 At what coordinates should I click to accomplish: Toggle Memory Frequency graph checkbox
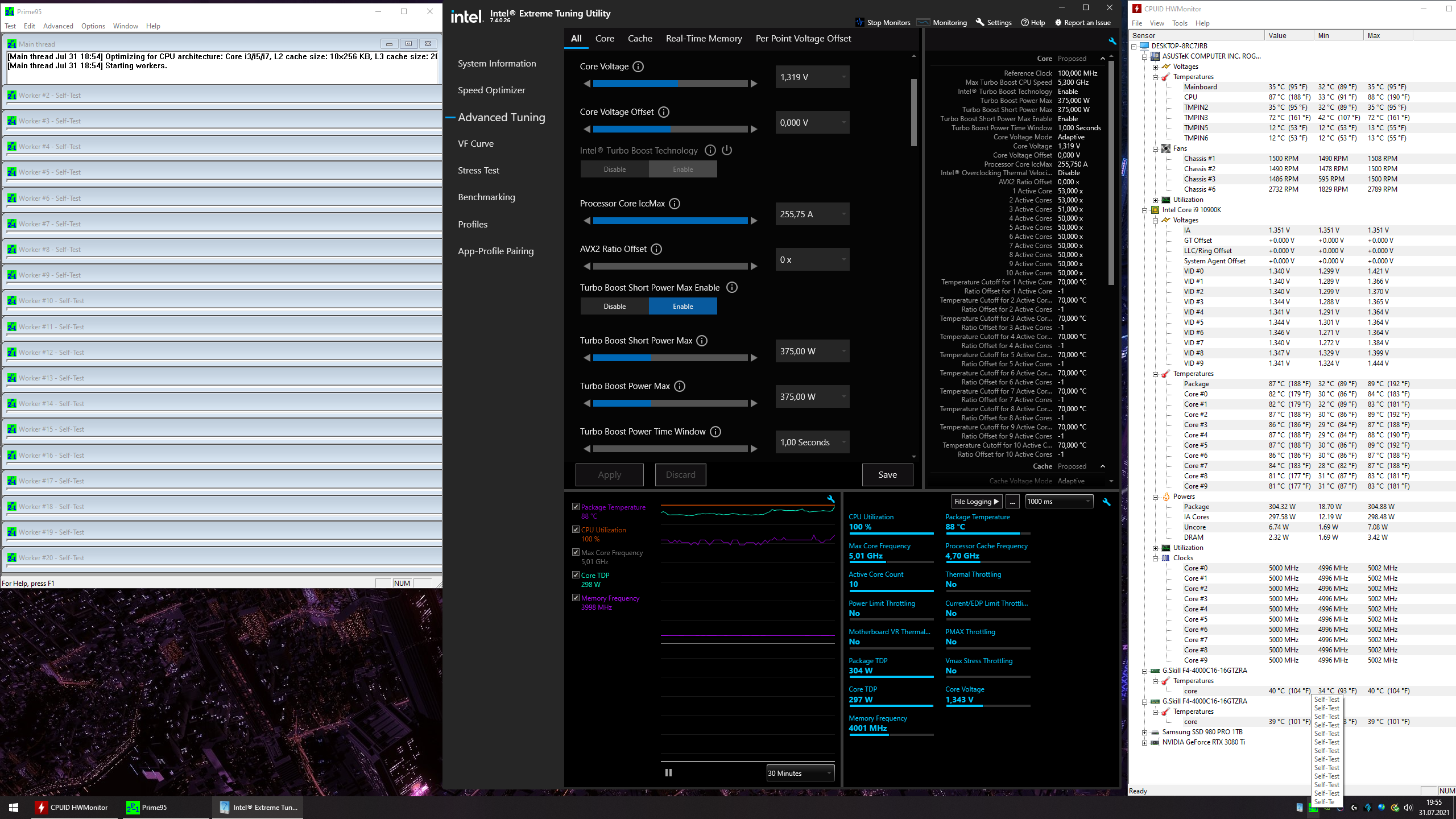576,597
